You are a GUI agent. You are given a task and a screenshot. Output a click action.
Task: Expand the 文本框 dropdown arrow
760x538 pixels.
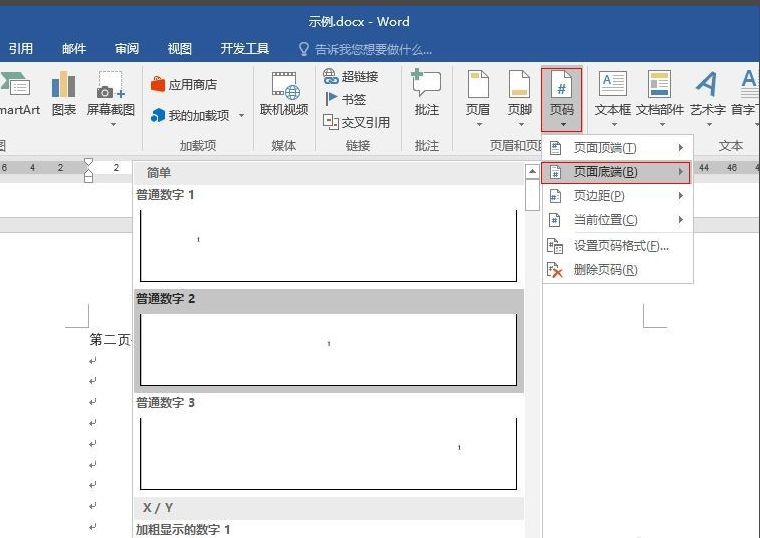tap(614, 125)
